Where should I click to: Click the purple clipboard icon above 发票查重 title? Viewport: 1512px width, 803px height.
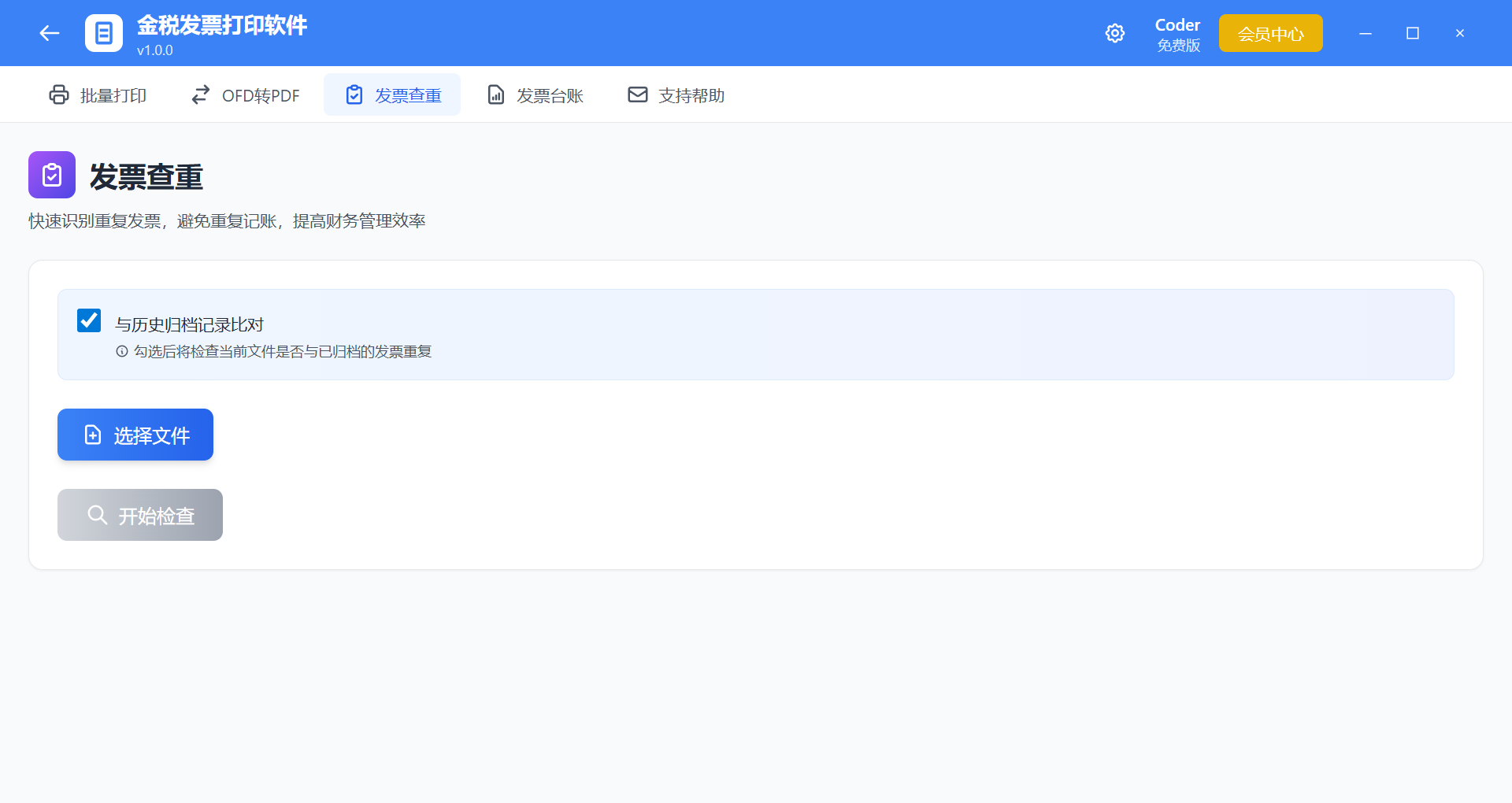click(51, 175)
